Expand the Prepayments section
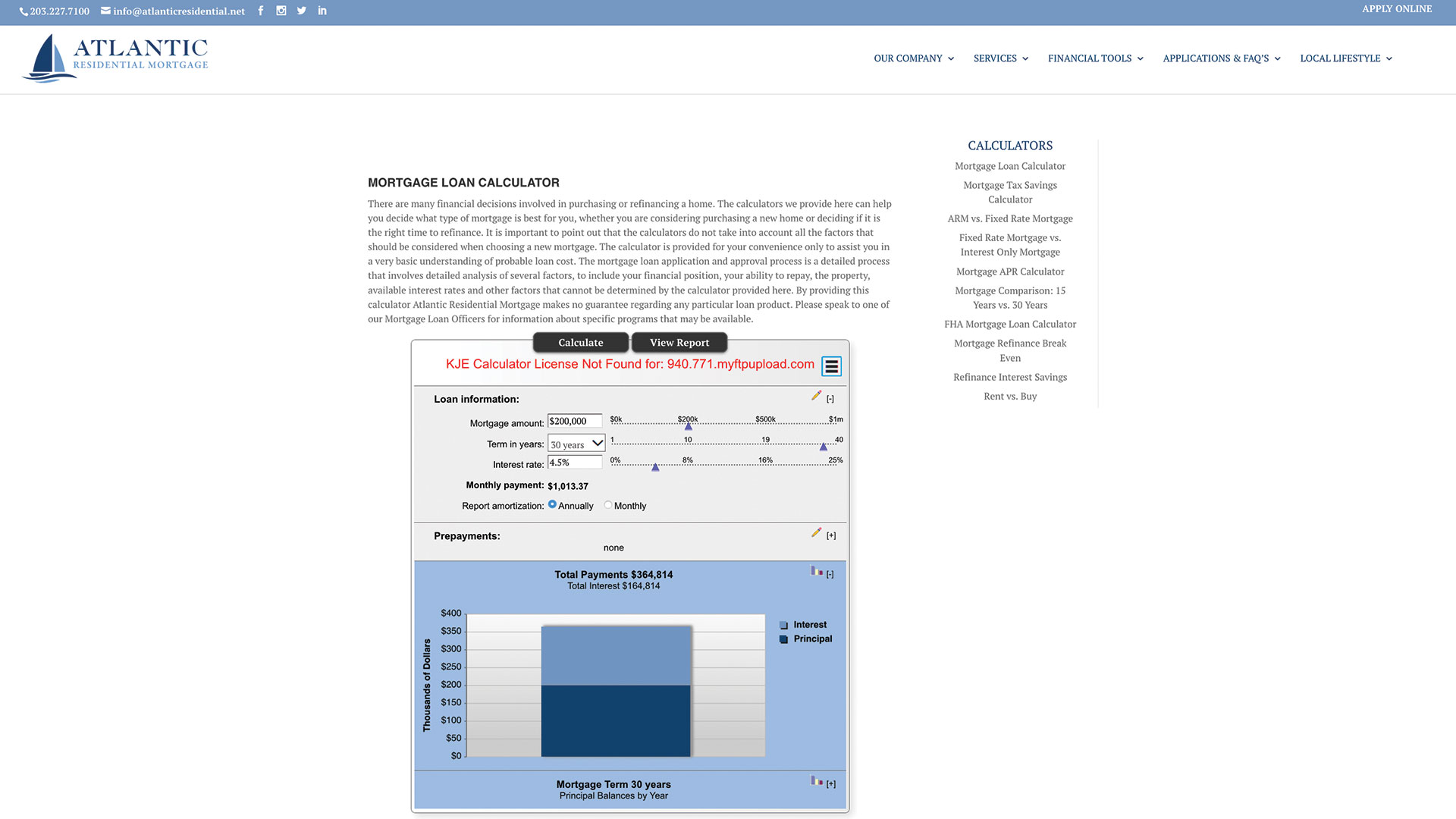This screenshot has width=1456, height=819. click(831, 535)
